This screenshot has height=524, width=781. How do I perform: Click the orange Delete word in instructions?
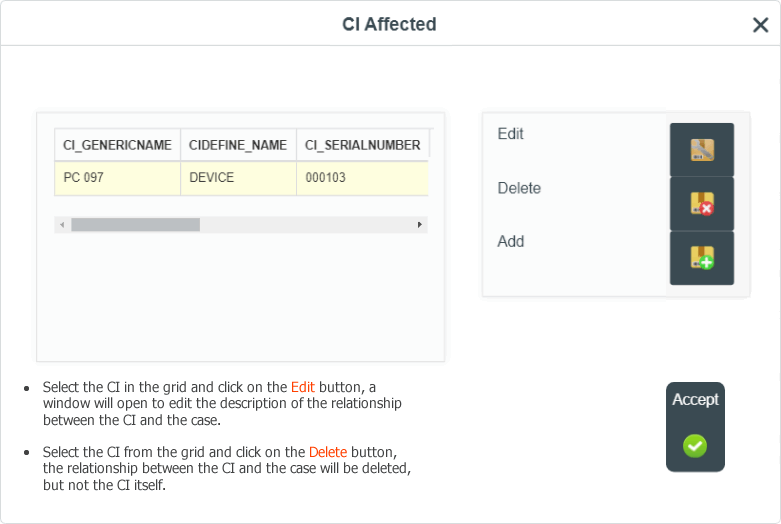coord(328,452)
